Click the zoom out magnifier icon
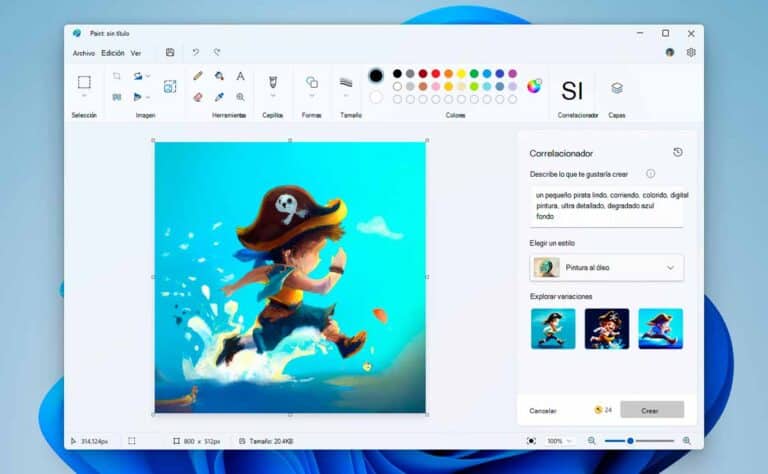 coord(592,441)
